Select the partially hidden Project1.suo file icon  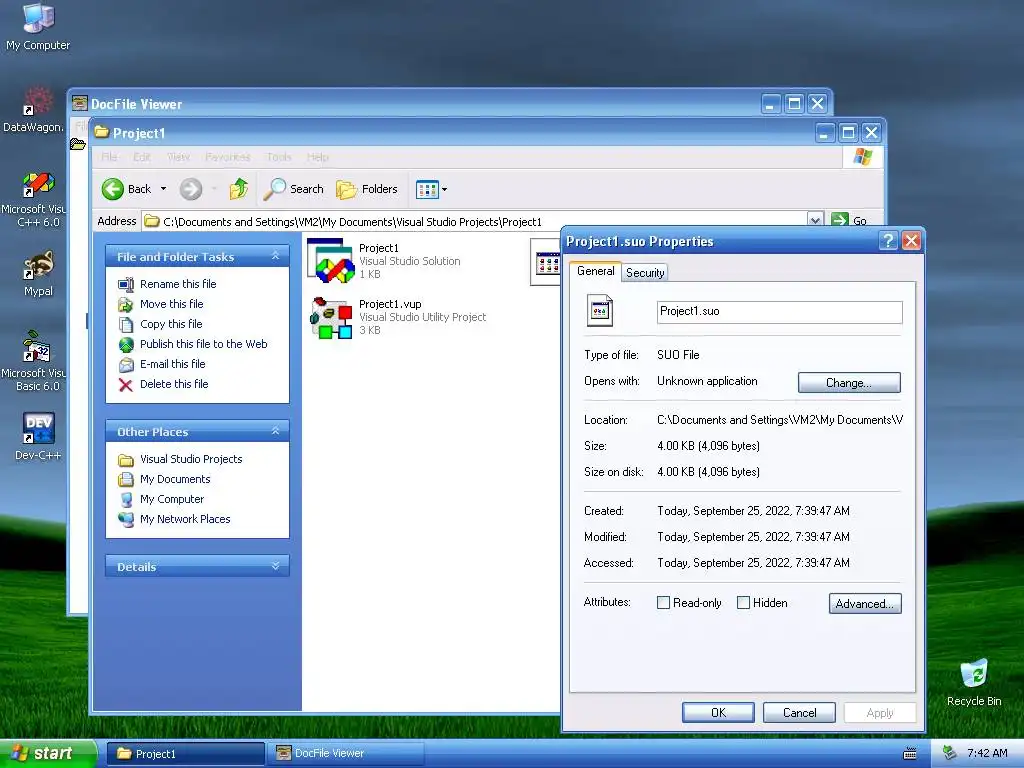click(546, 262)
